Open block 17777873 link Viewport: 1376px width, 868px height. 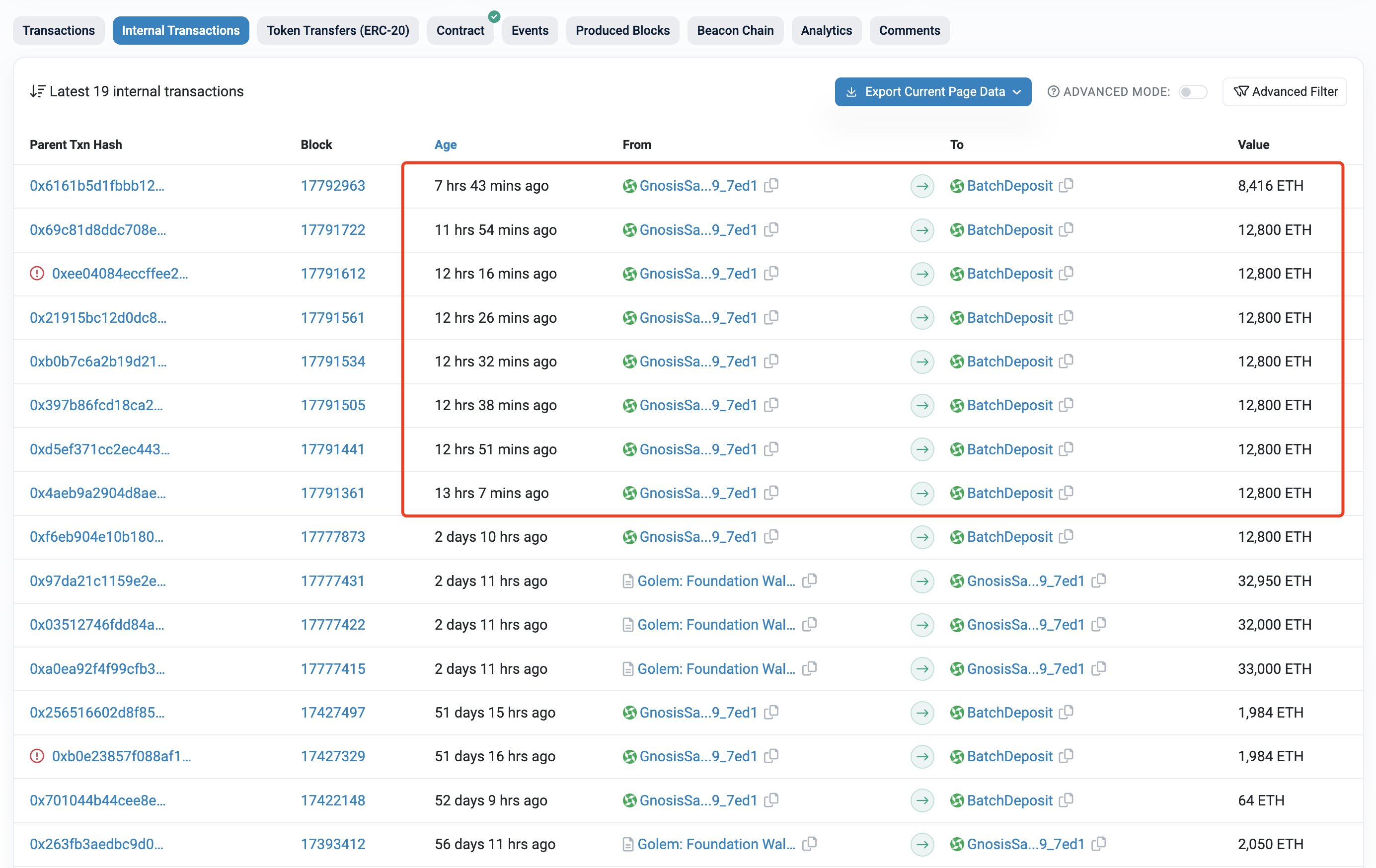332,537
